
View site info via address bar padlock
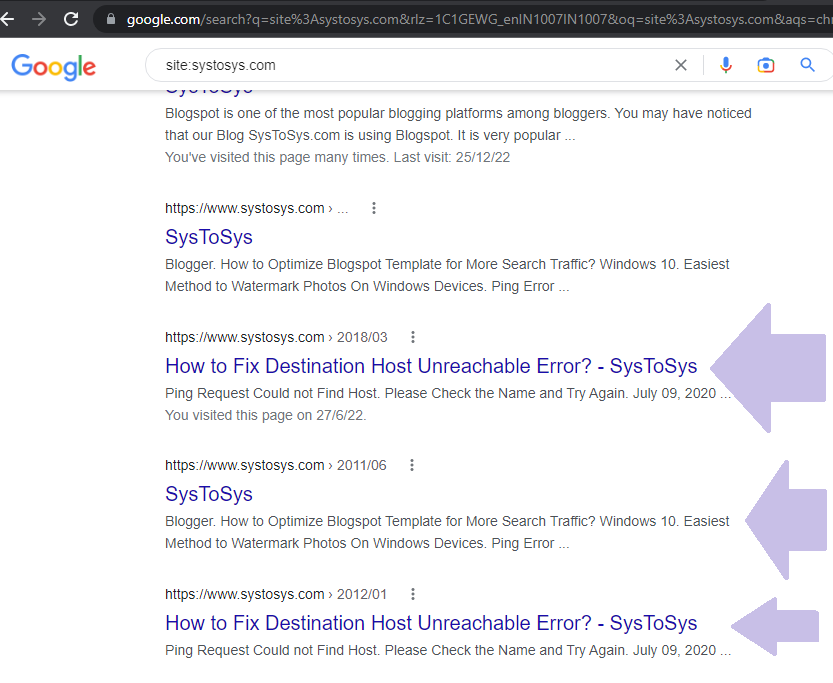[x=110, y=19]
